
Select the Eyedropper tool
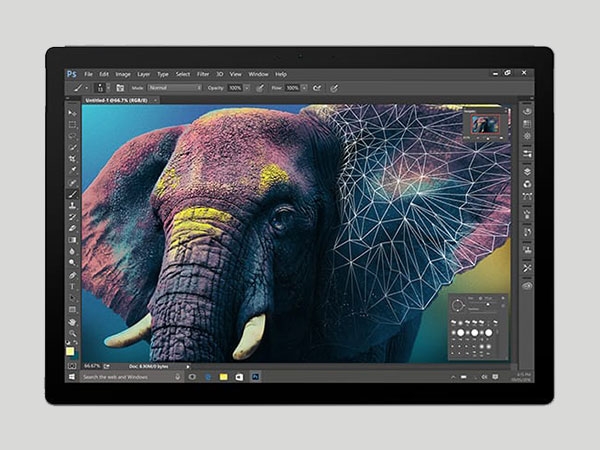coord(72,170)
